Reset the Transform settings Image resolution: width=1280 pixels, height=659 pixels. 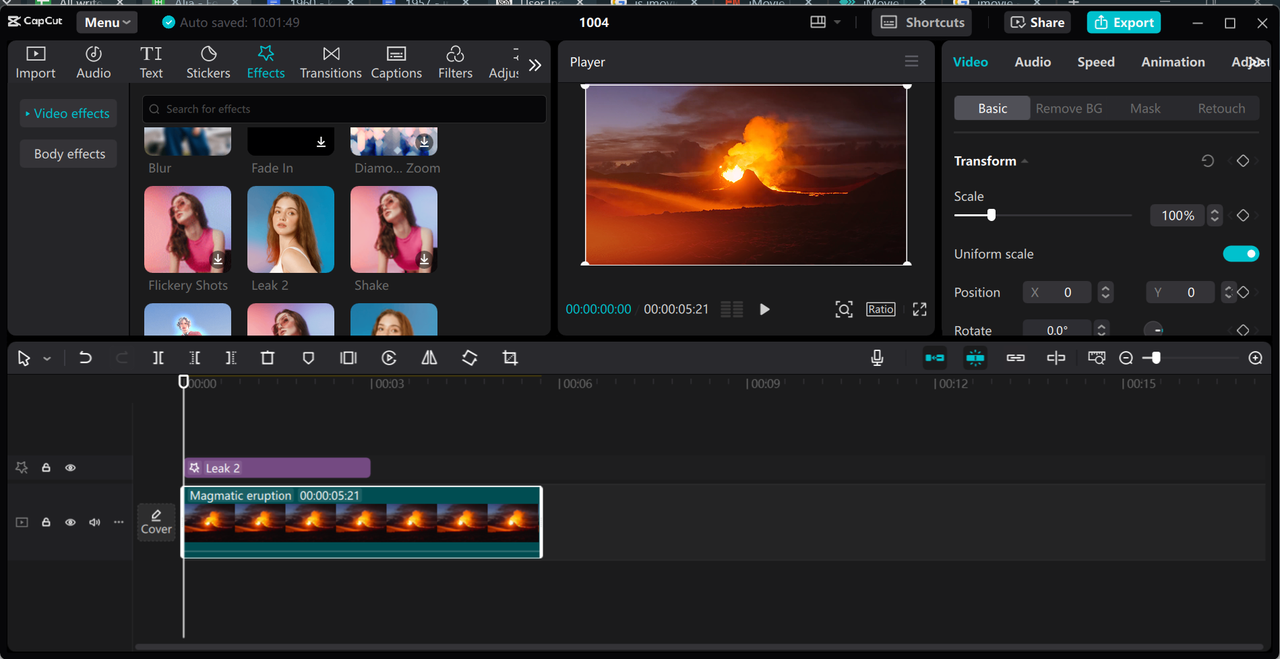tap(1207, 161)
